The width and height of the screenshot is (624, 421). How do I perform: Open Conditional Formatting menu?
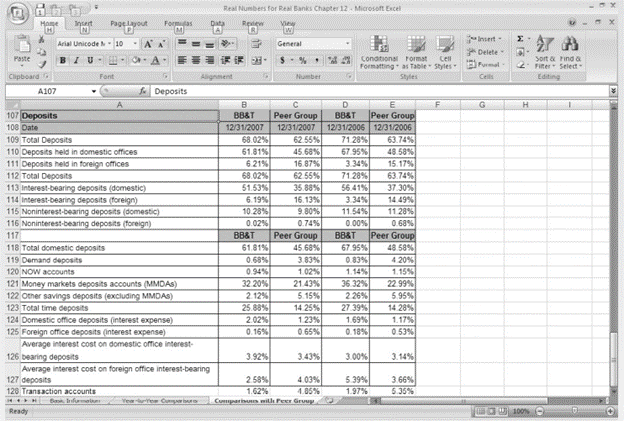379,52
